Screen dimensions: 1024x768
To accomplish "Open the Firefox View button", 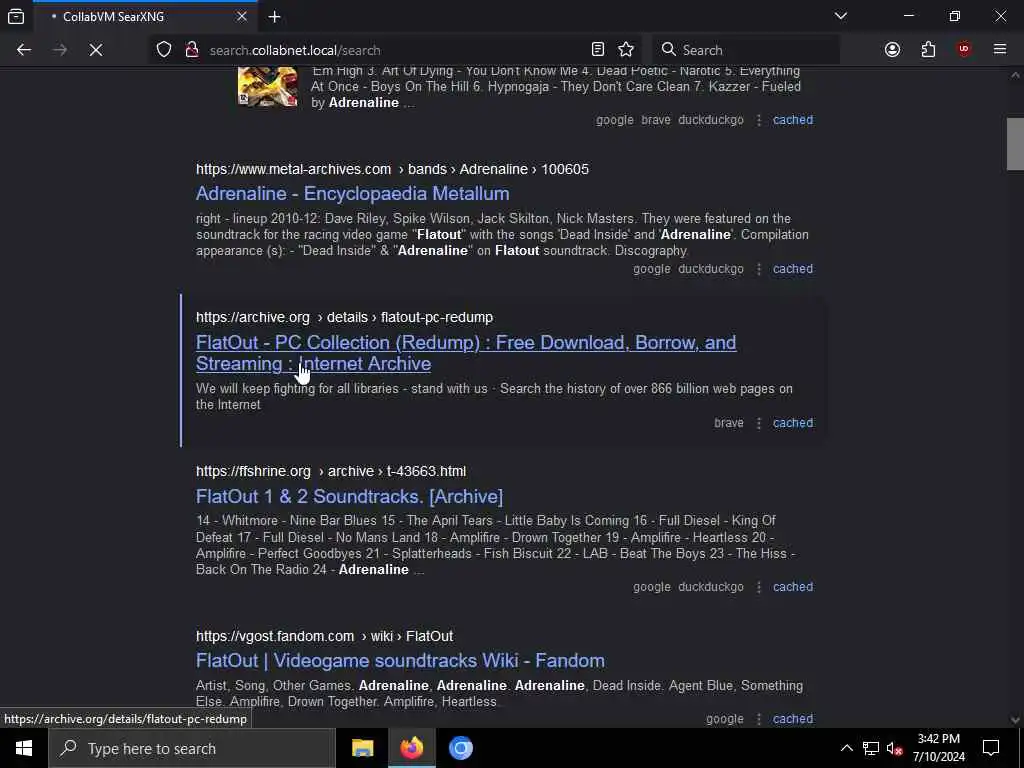I will click(x=16, y=16).
